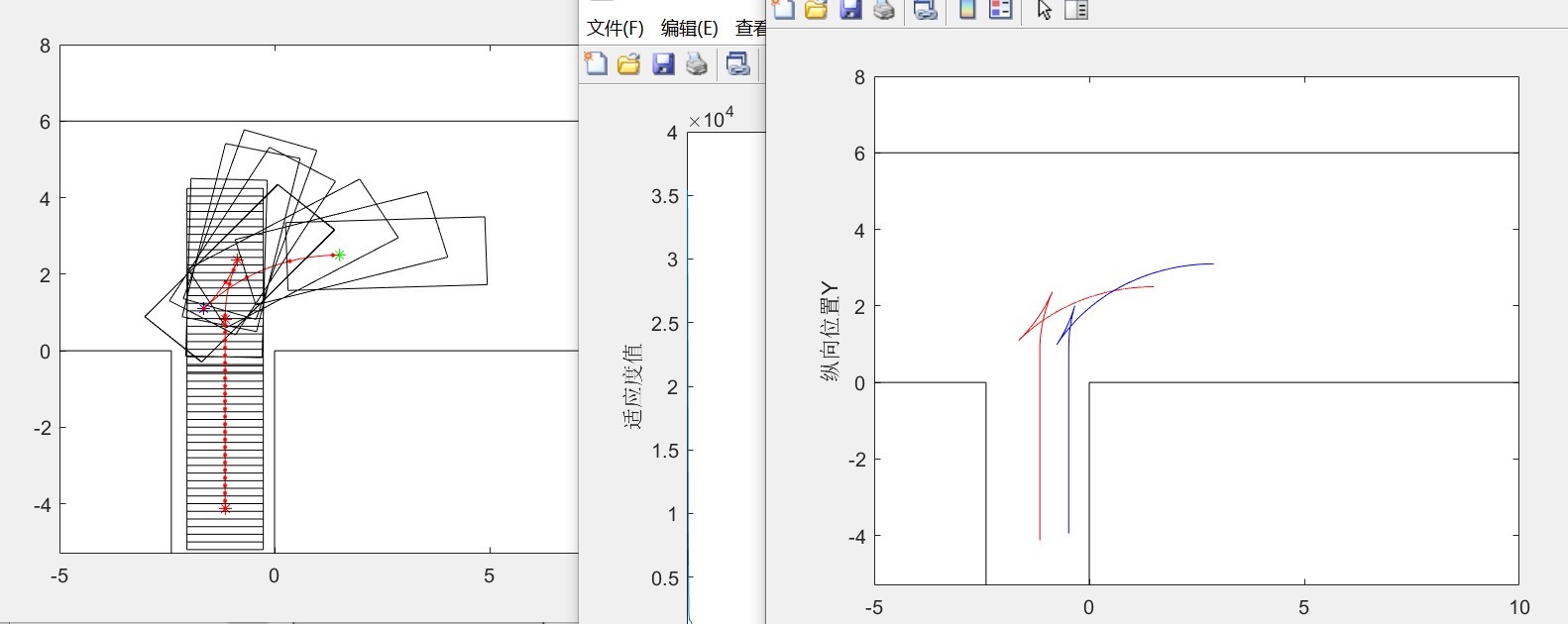The width and height of the screenshot is (1568, 624).
Task: Click Print icon in middle window toolbar
Action: [697, 64]
